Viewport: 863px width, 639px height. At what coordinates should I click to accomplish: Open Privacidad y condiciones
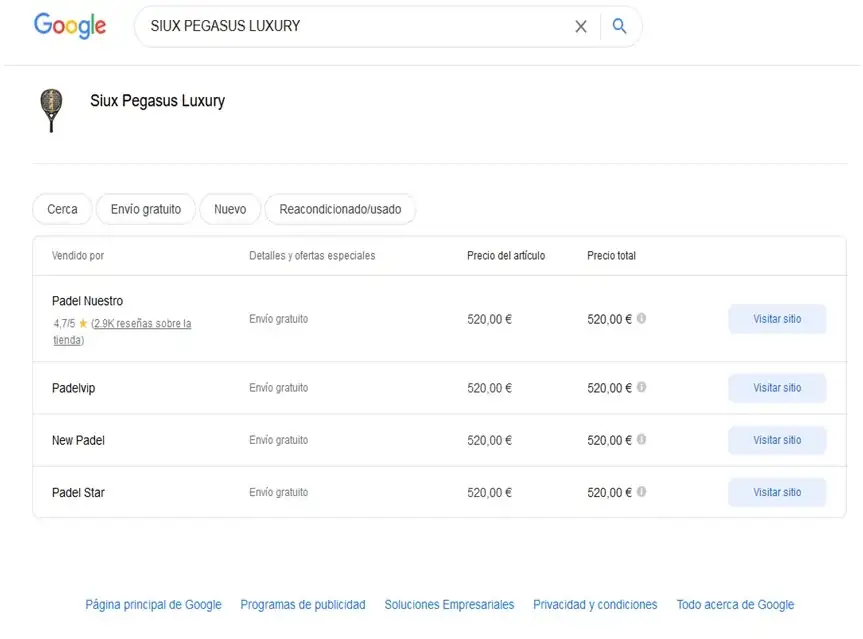[x=595, y=604]
